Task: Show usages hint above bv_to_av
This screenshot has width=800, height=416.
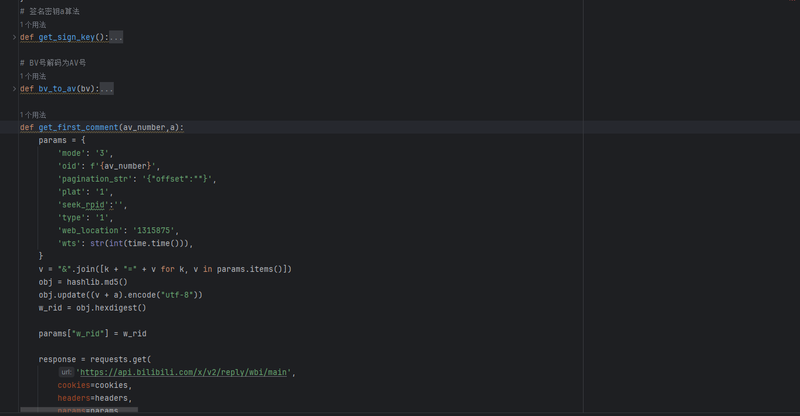Action: (33, 76)
